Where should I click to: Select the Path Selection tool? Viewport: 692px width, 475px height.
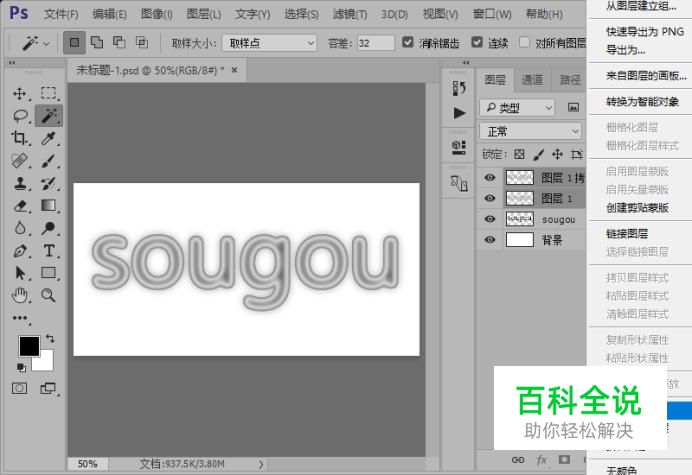tap(19, 273)
